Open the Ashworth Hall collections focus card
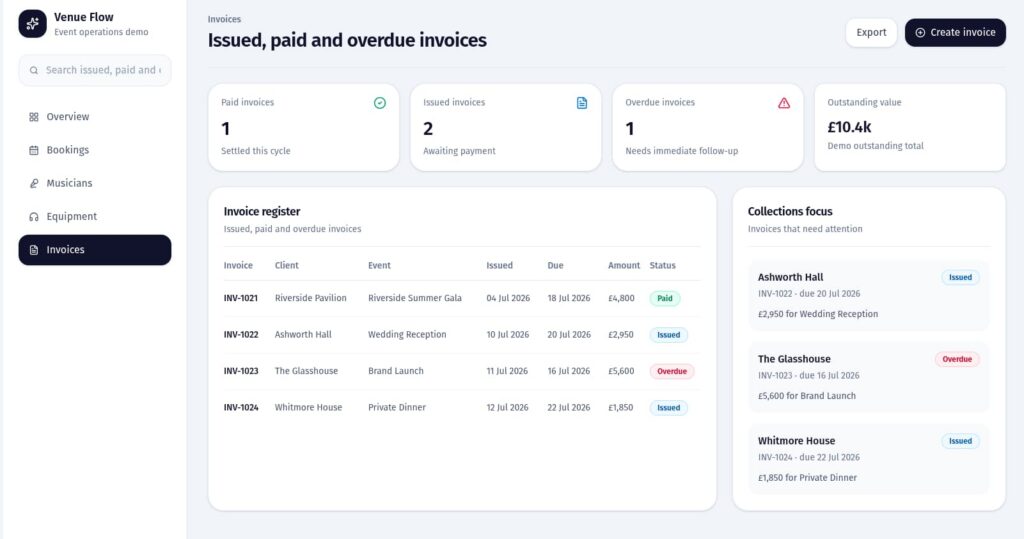 tap(868, 295)
